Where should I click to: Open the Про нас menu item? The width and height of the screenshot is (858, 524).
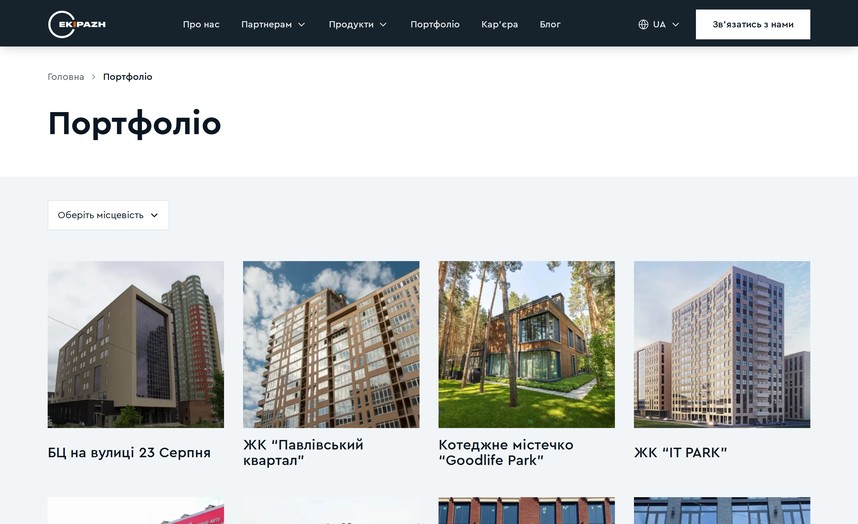click(201, 25)
